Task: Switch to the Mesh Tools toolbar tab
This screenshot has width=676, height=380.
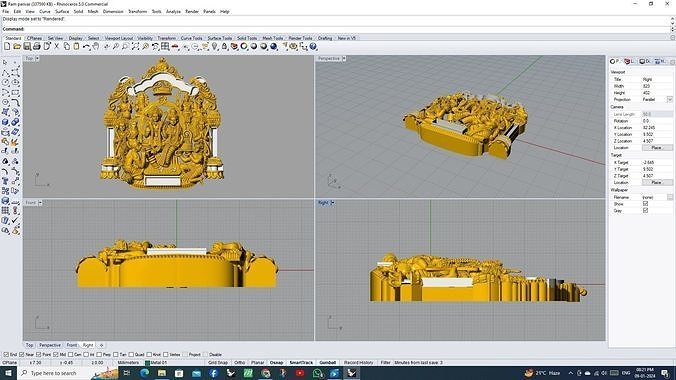Action: (273, 38)
